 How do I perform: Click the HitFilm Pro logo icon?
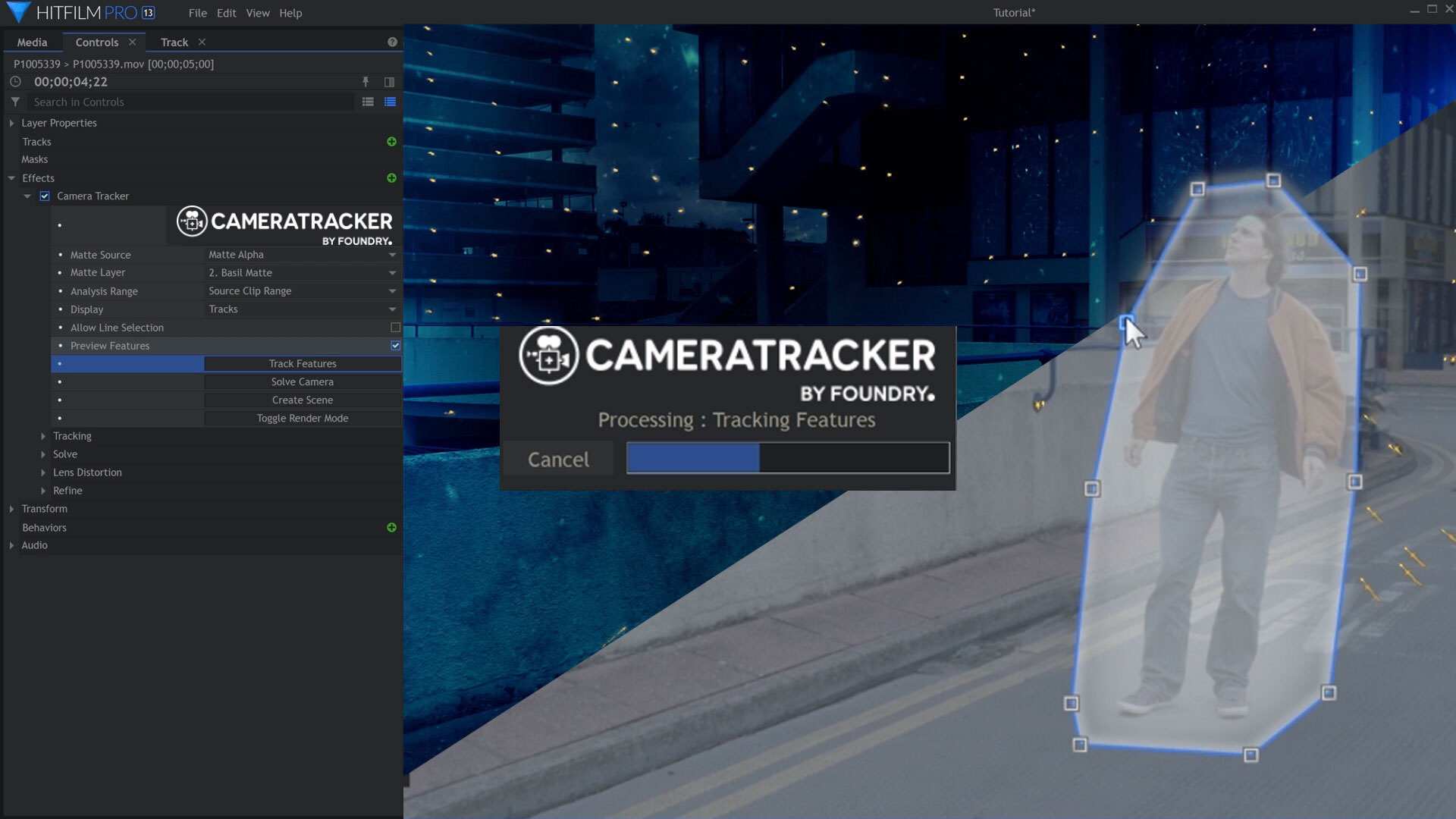[x=17, y=12]
